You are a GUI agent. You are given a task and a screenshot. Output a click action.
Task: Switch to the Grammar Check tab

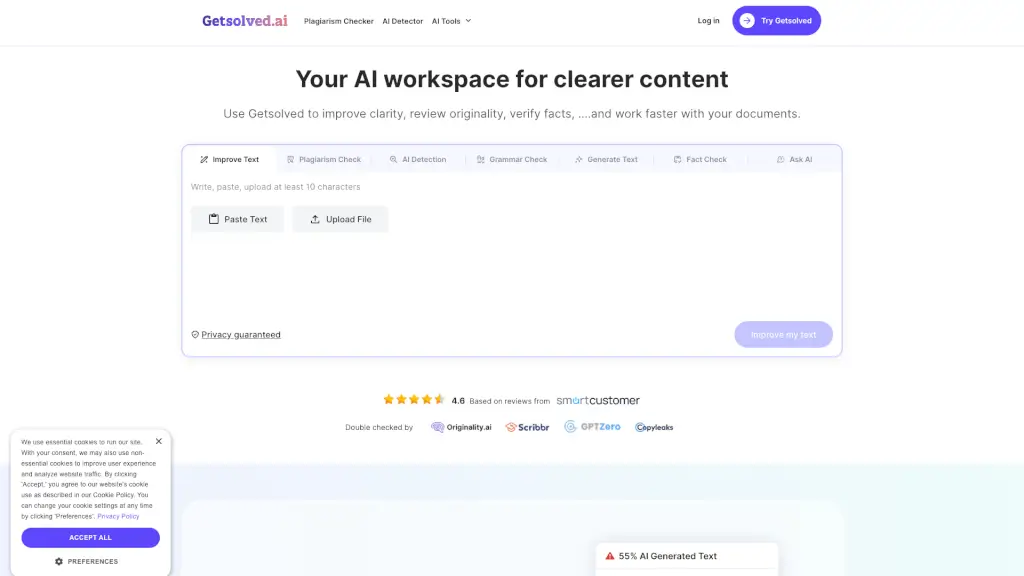pyautogui.click(x=512, y=159)
